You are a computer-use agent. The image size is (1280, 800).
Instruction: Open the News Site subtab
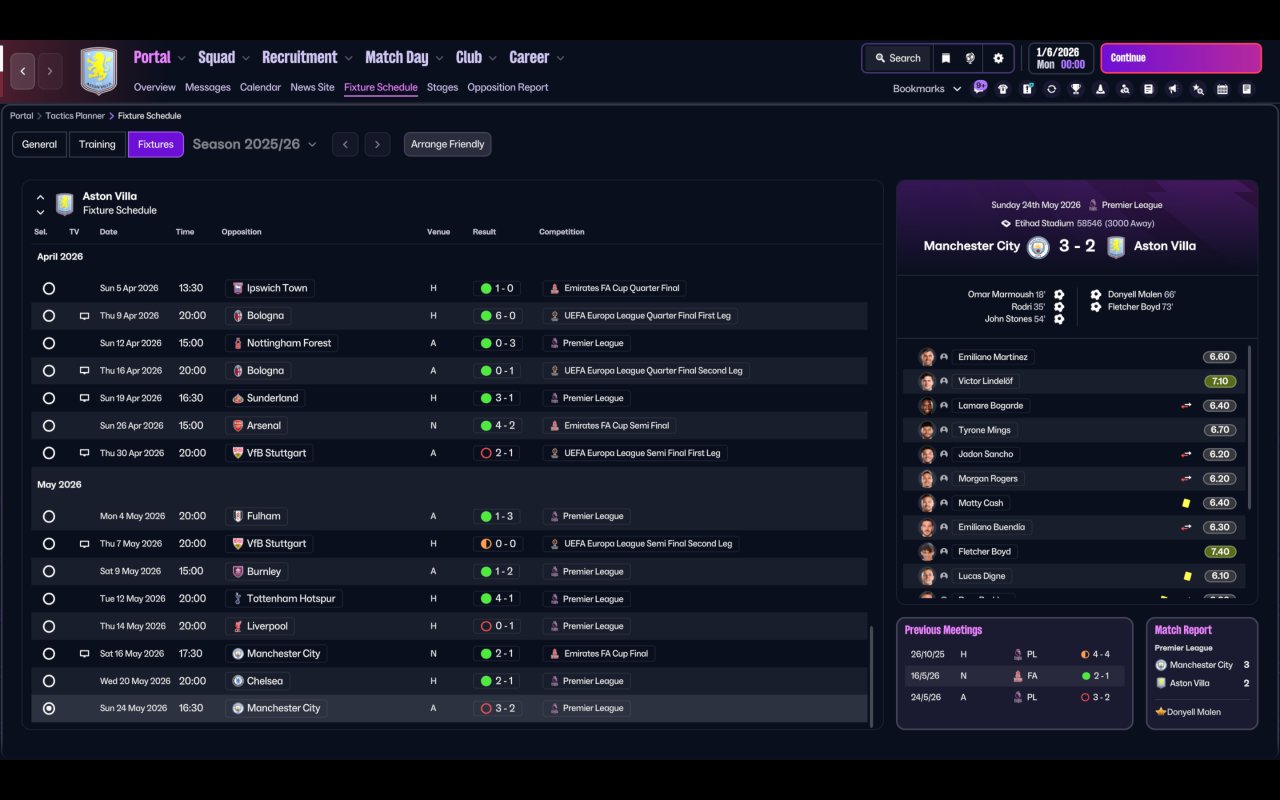click(x=312, y=88)
